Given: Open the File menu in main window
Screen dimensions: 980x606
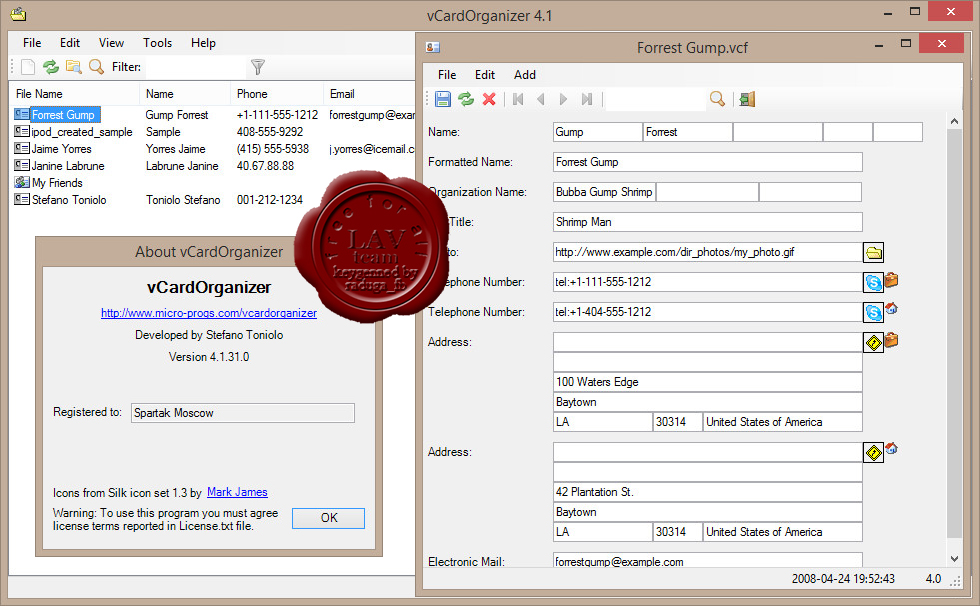Looking at the screenshot, I should pos(32,43).
